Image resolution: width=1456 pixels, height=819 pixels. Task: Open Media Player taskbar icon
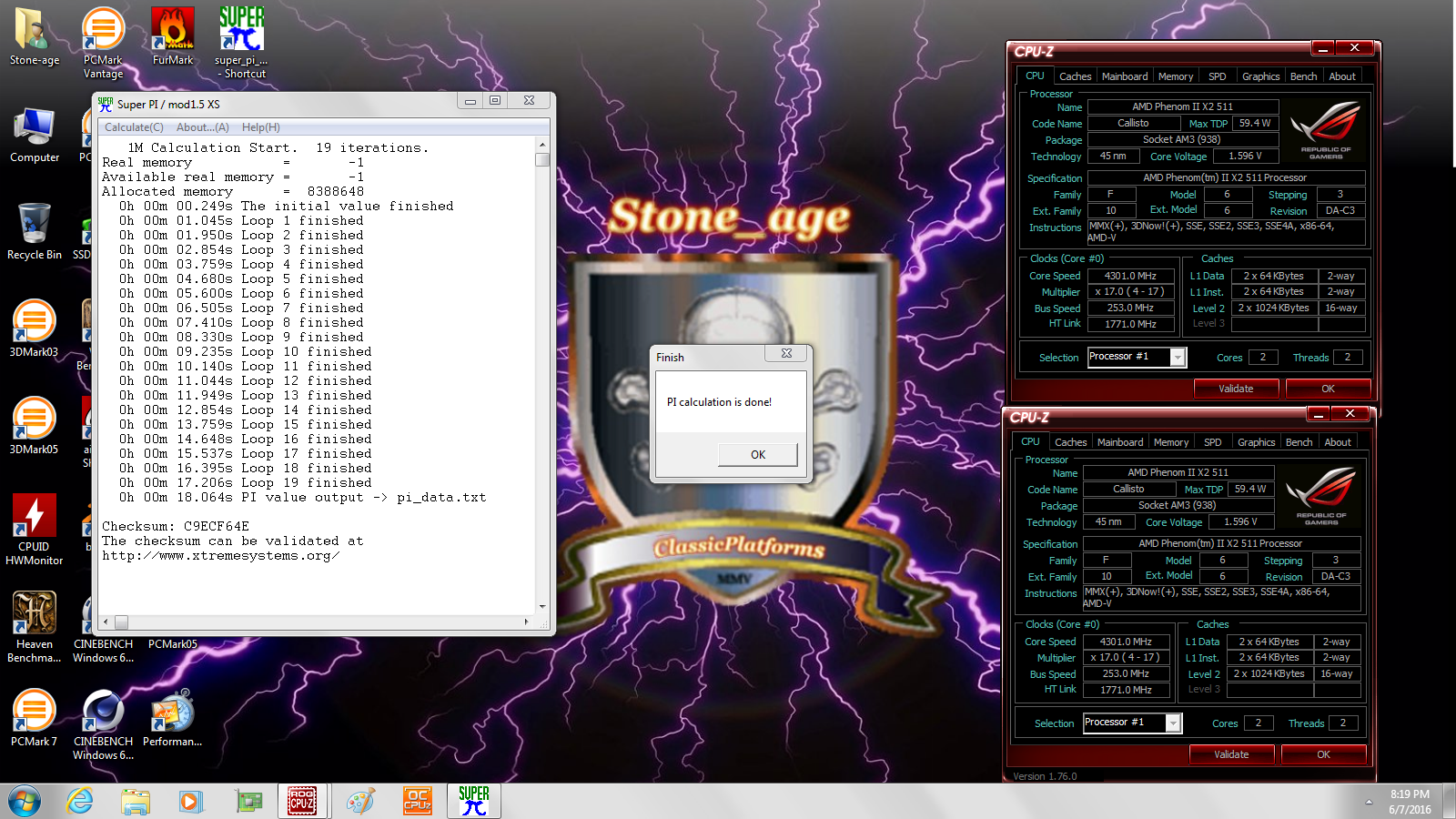pyautogui.click(x=191, y=802)
